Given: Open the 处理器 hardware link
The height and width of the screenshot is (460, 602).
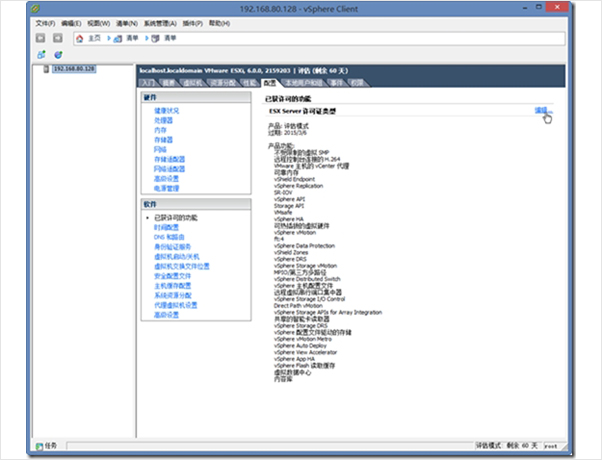Looking at the screenshot, I should (x=164, y=121).
